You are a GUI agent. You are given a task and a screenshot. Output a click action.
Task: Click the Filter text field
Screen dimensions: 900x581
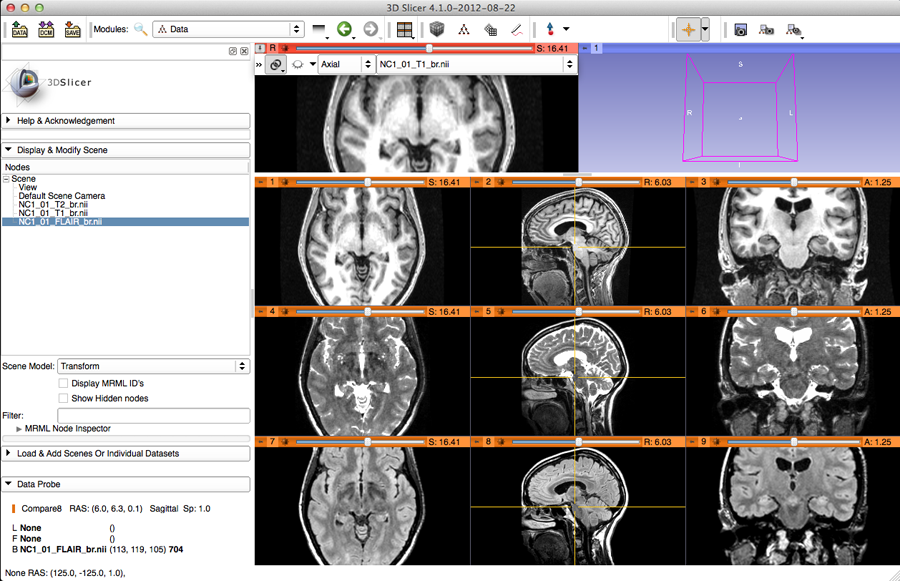[153, 415]
